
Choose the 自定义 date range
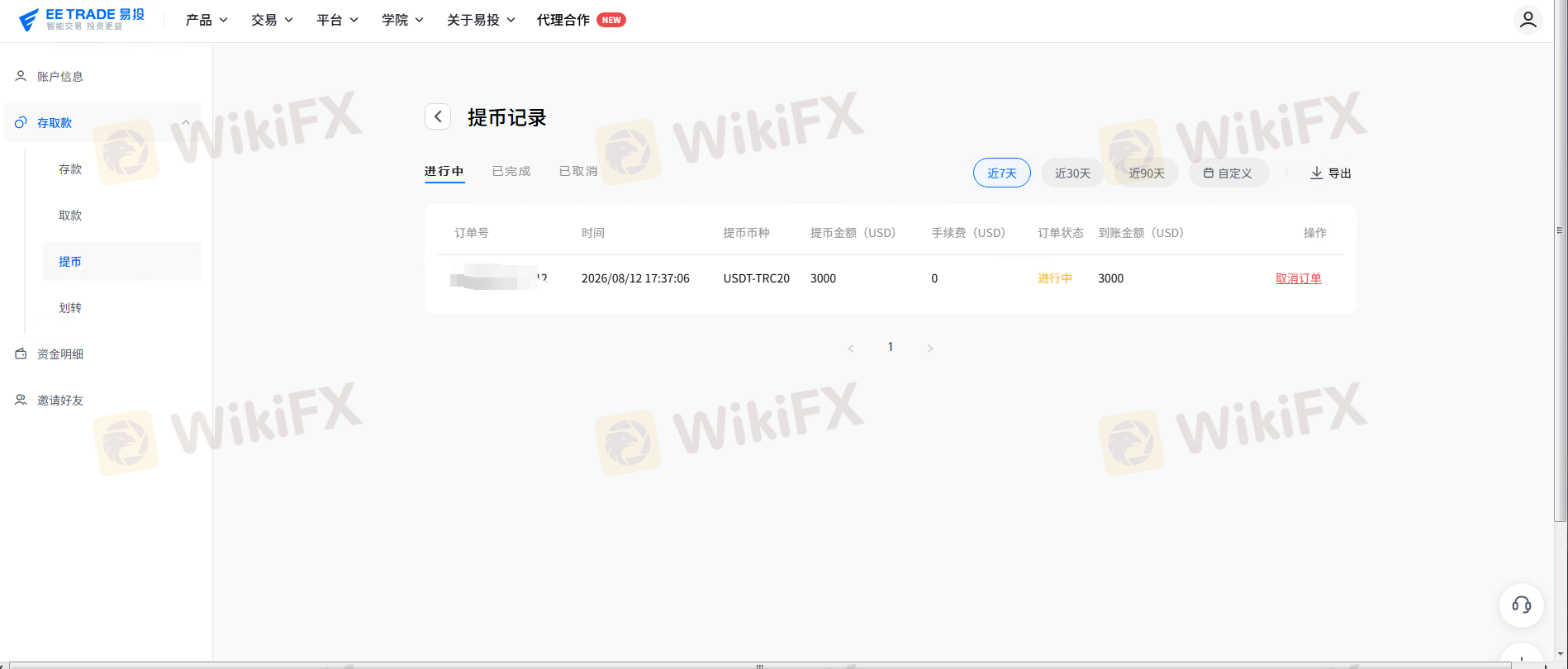tap(1228, 173)
